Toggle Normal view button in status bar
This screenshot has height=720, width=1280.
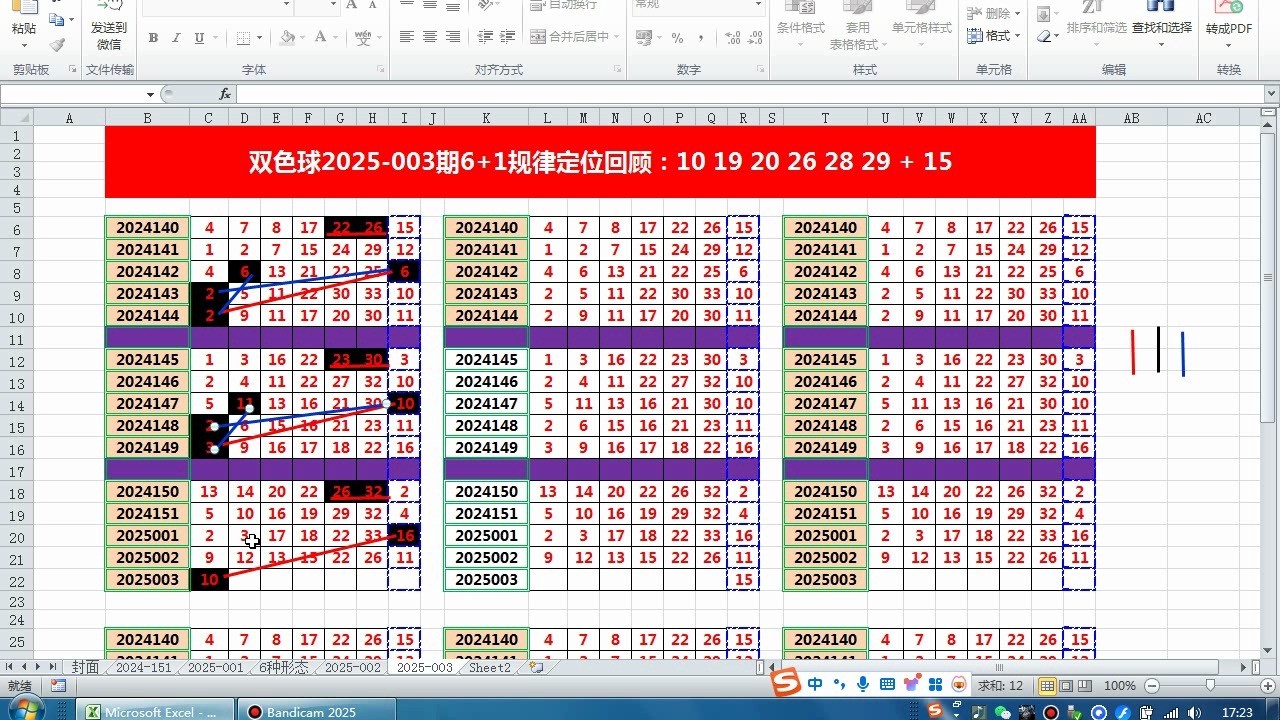point(1047,686)
